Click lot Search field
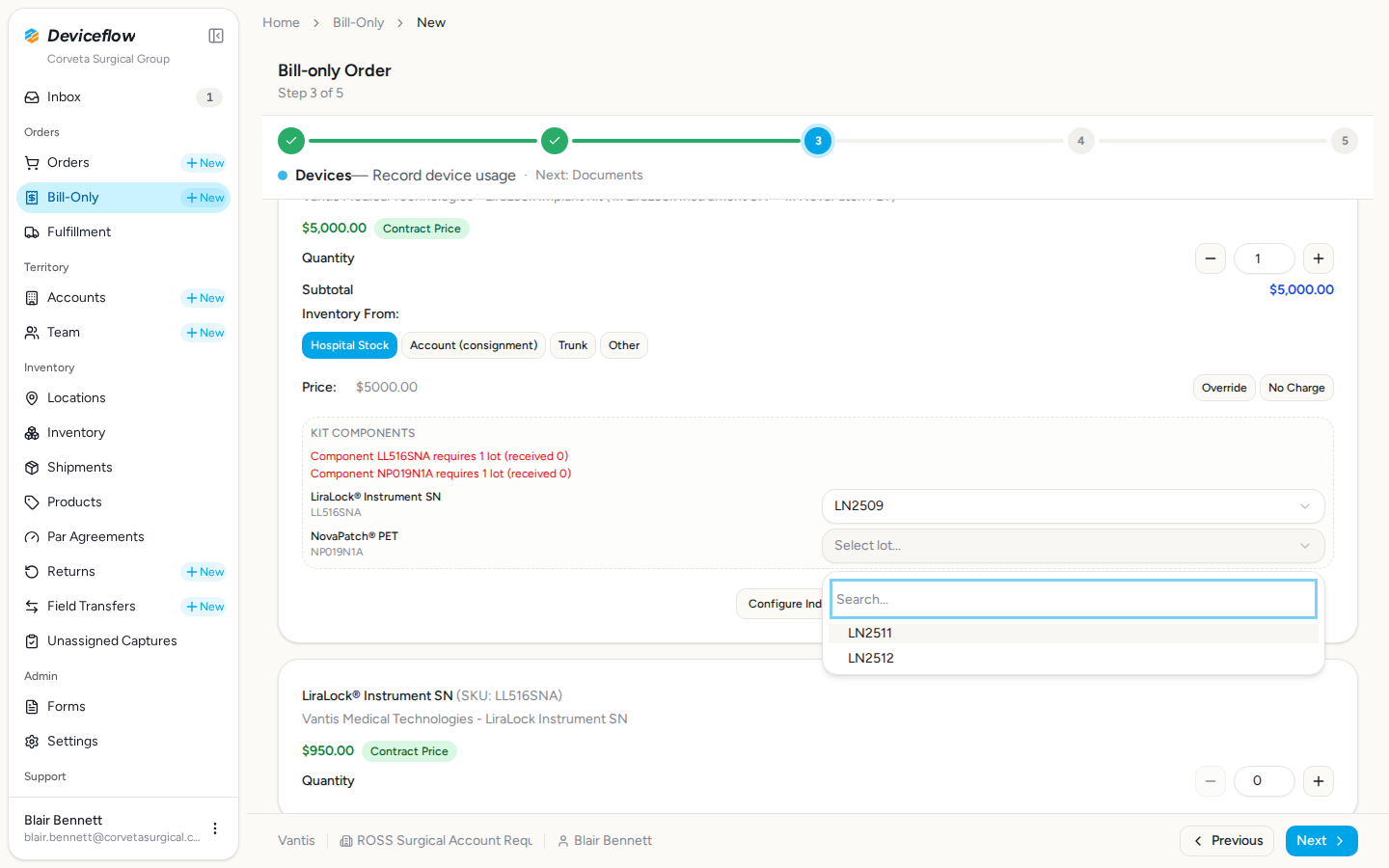The width and height of the screenshot is (1389, 868). (1074, 599)
